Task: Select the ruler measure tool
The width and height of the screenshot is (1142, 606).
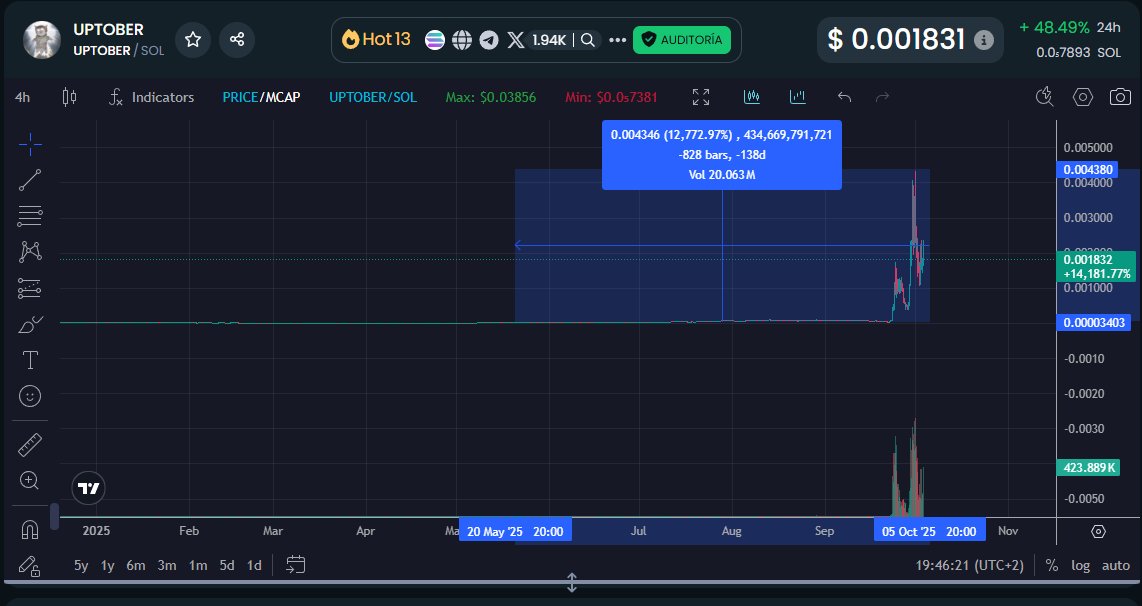Action: click(x=30, y=444)
